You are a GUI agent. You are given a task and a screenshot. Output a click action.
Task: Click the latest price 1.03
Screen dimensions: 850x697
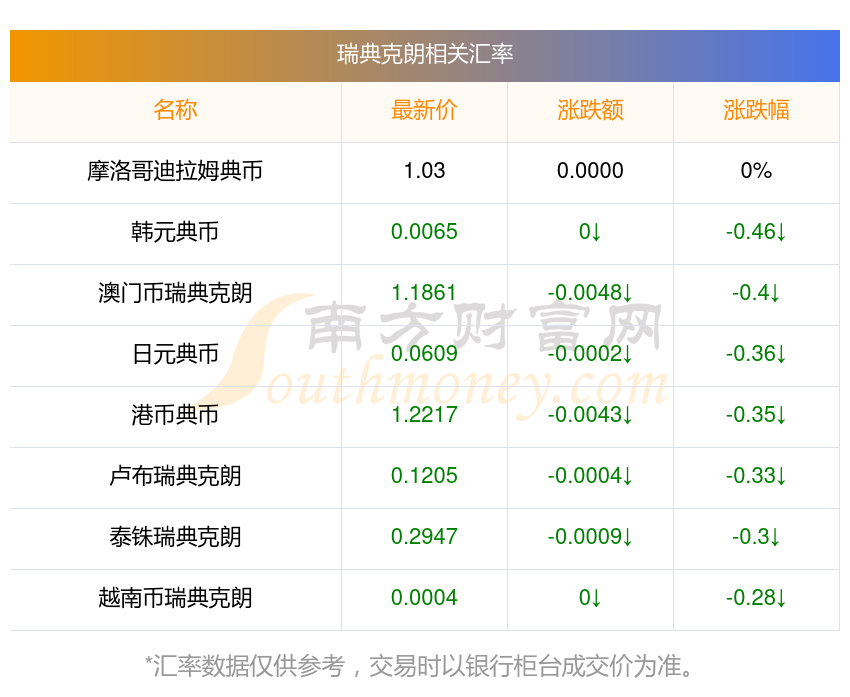[424, 171]
